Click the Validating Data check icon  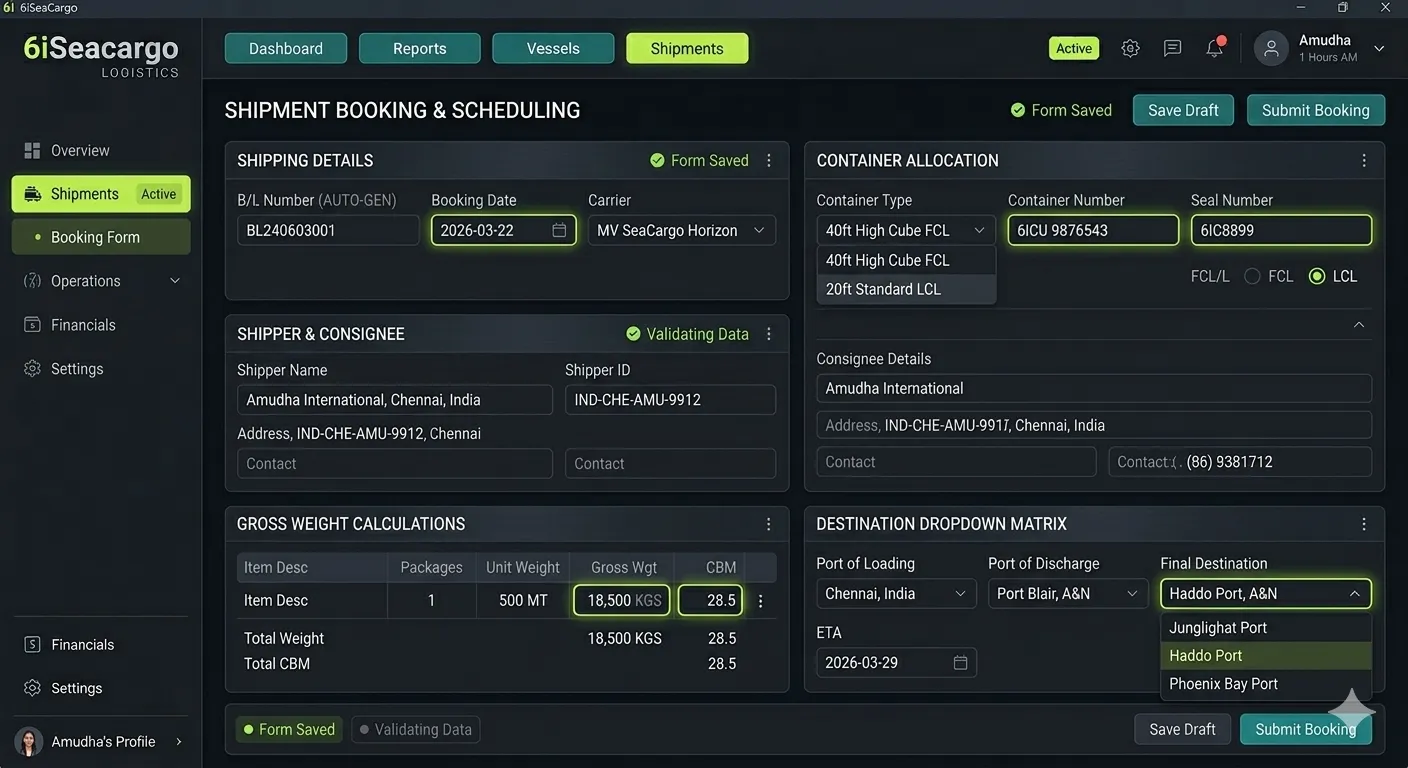point(633,334)
